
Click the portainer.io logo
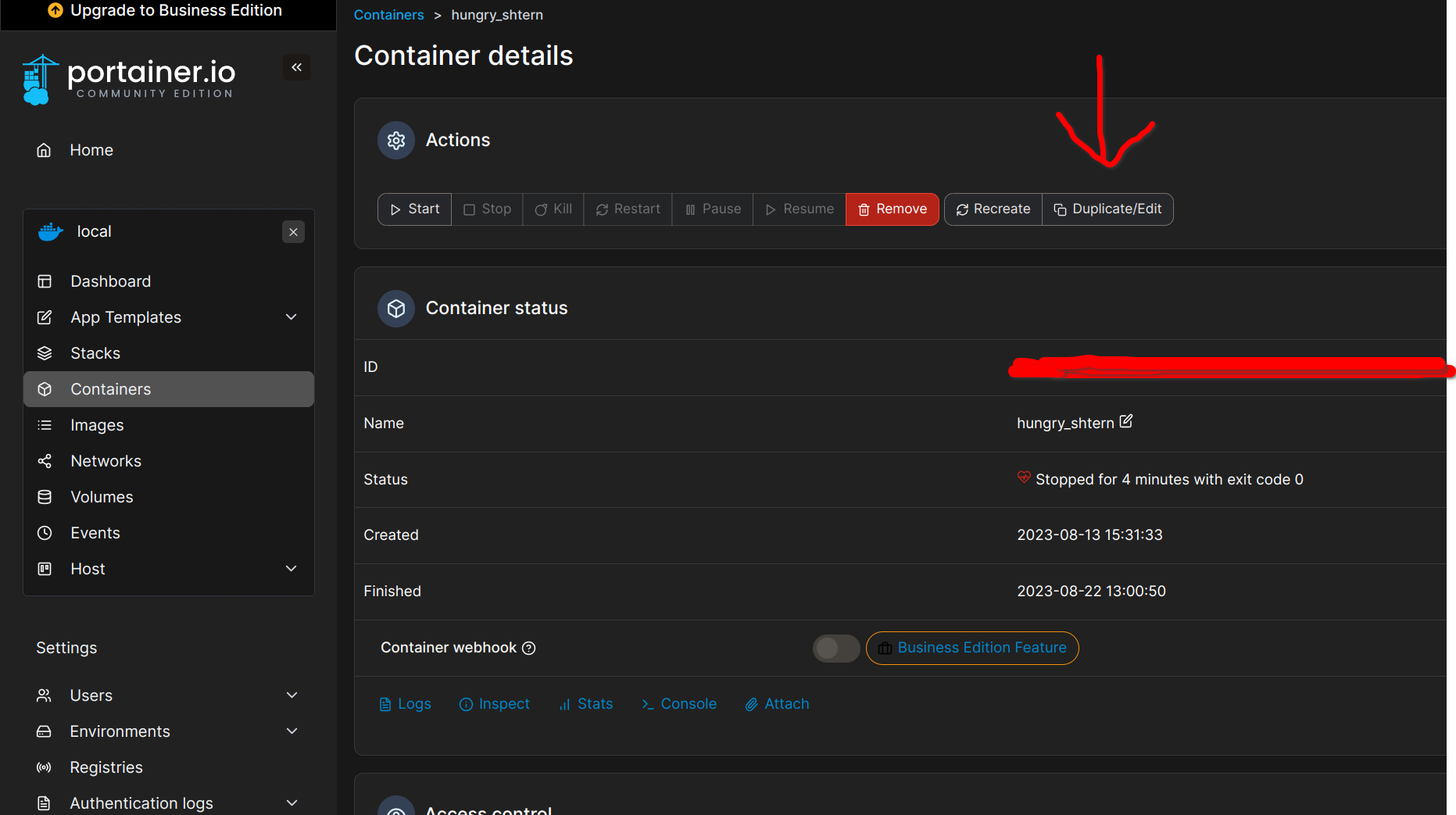click(129, 79)
